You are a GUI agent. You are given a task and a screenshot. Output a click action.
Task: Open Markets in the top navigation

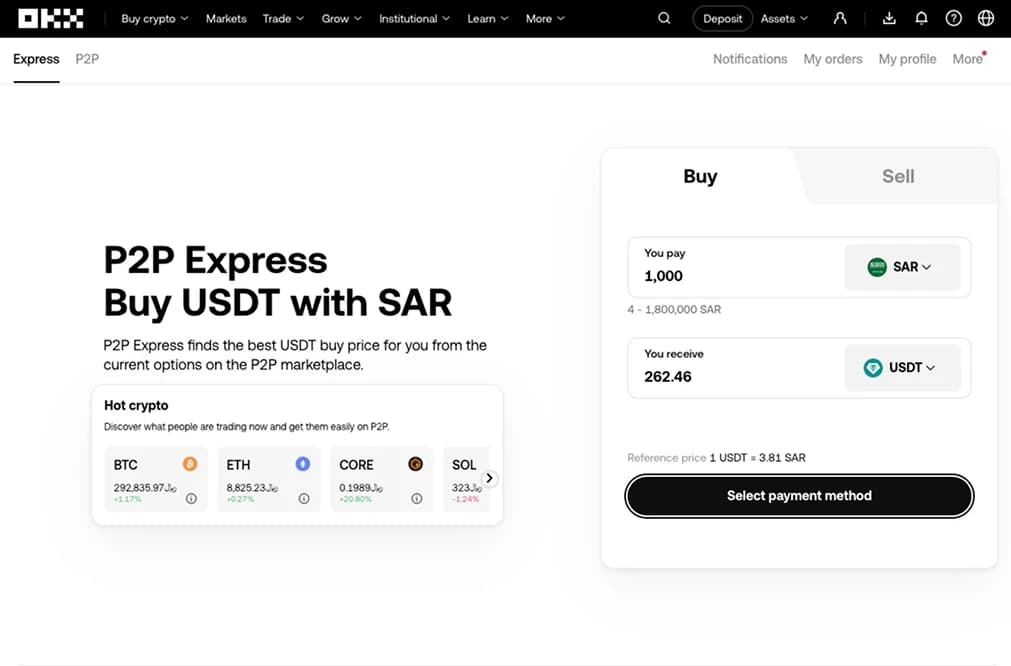[x=226, y=18]
